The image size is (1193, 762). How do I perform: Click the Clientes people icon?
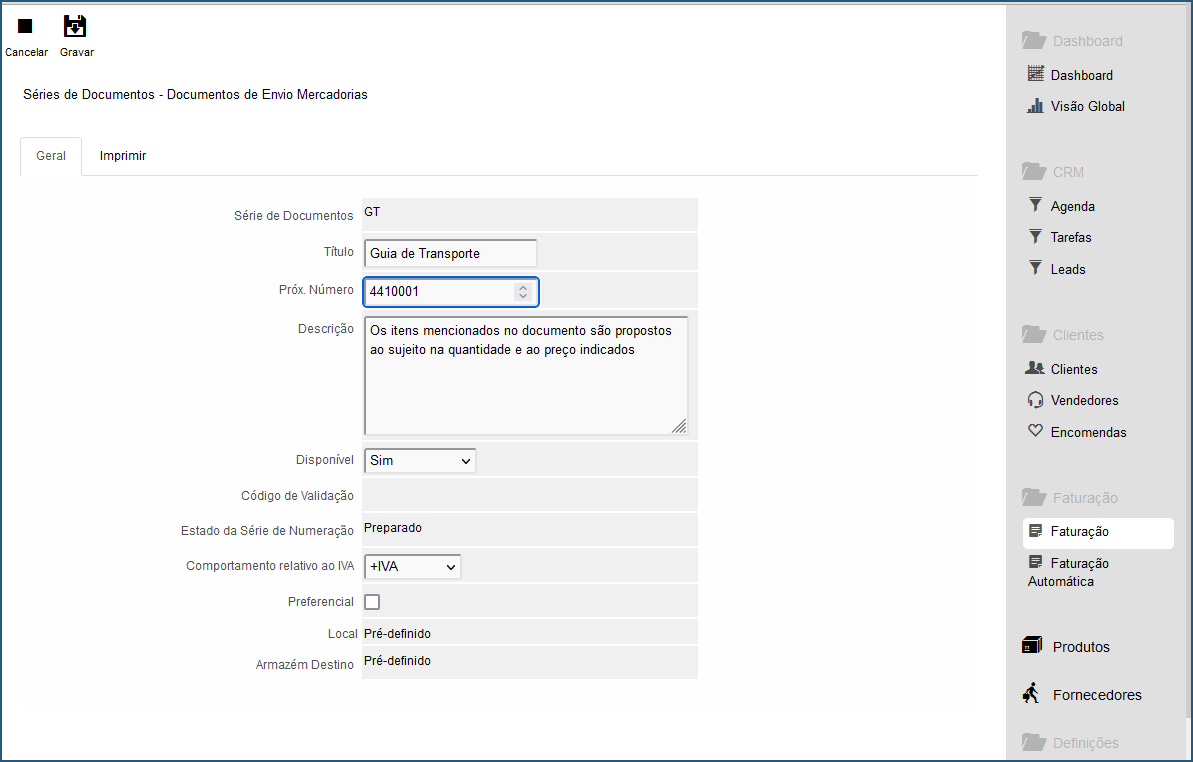coord(1035,368)
